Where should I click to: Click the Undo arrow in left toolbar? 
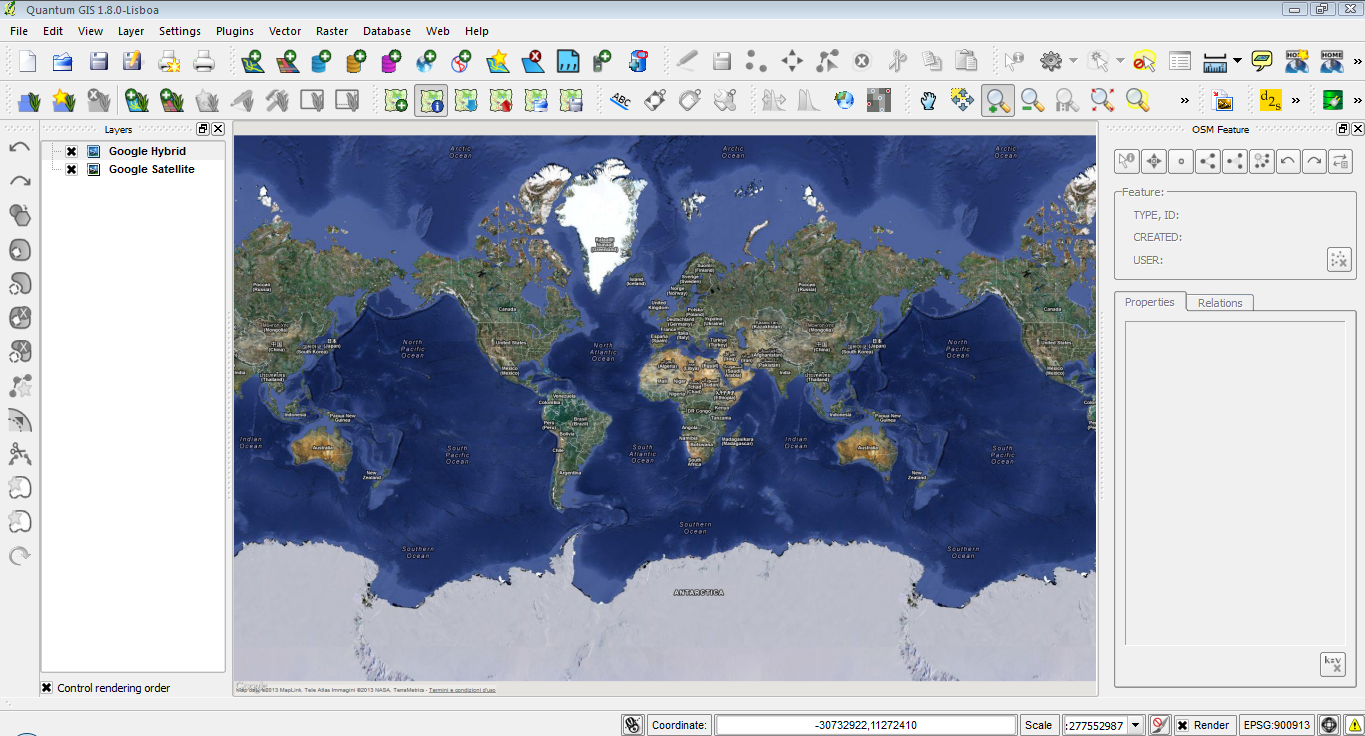pos(19,148)
